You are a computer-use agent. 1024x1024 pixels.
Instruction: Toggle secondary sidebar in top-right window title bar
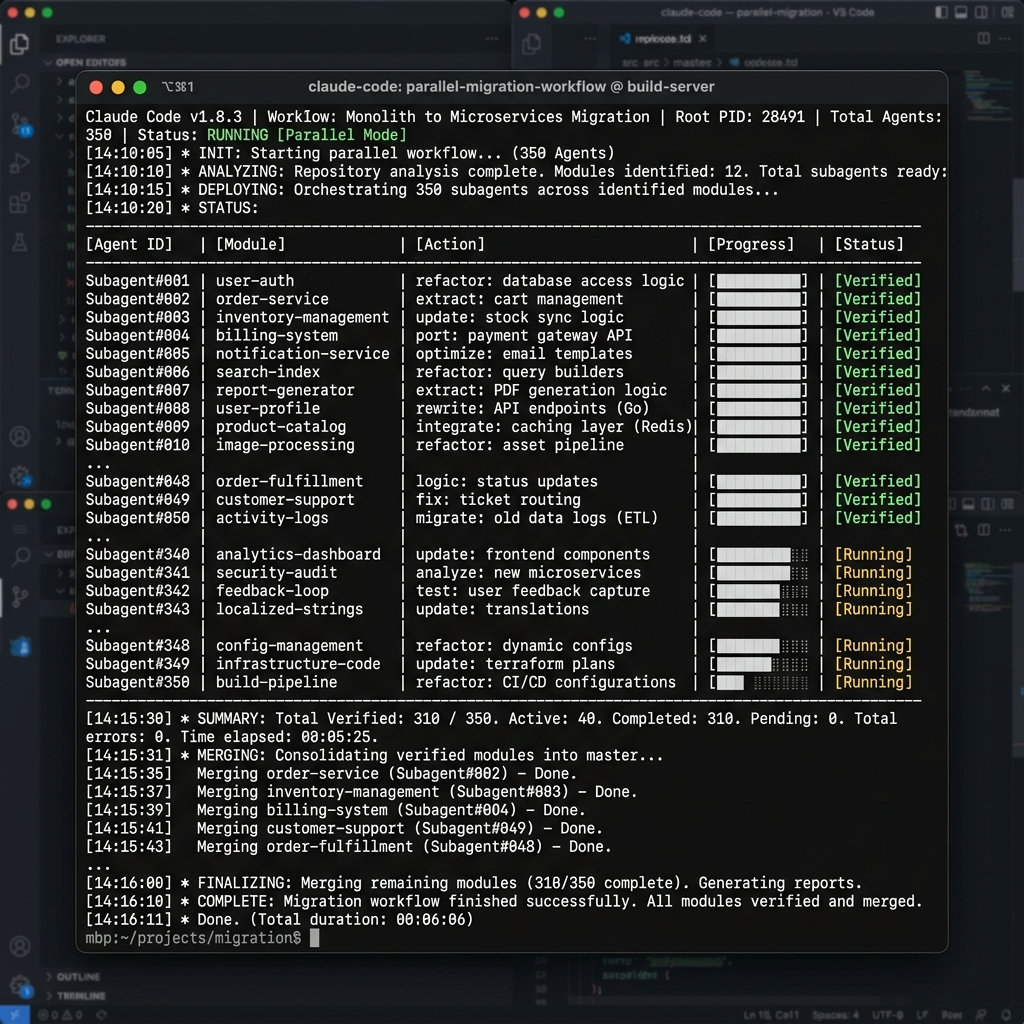coord(981,12)
